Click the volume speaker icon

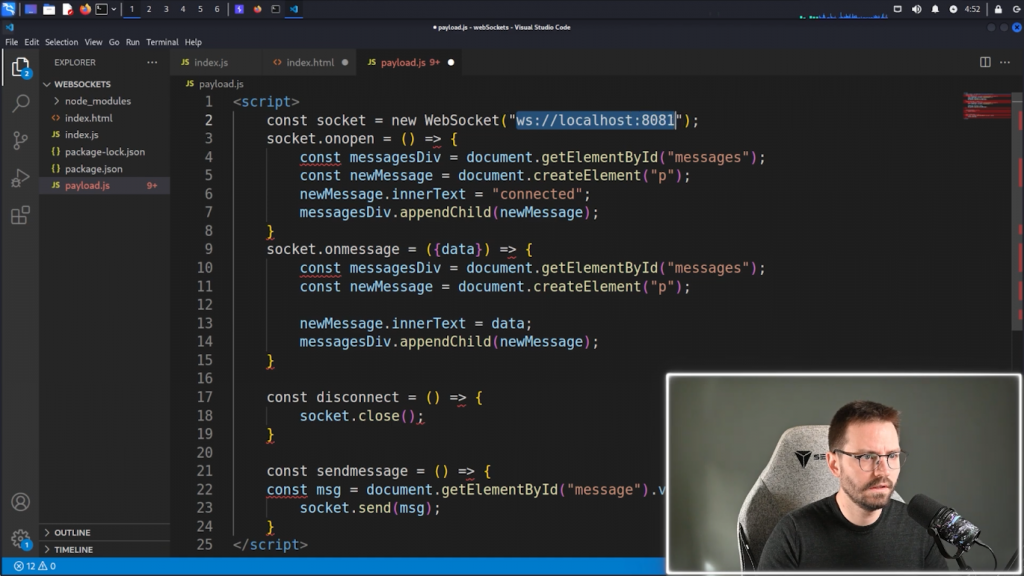tap(916, 9)
